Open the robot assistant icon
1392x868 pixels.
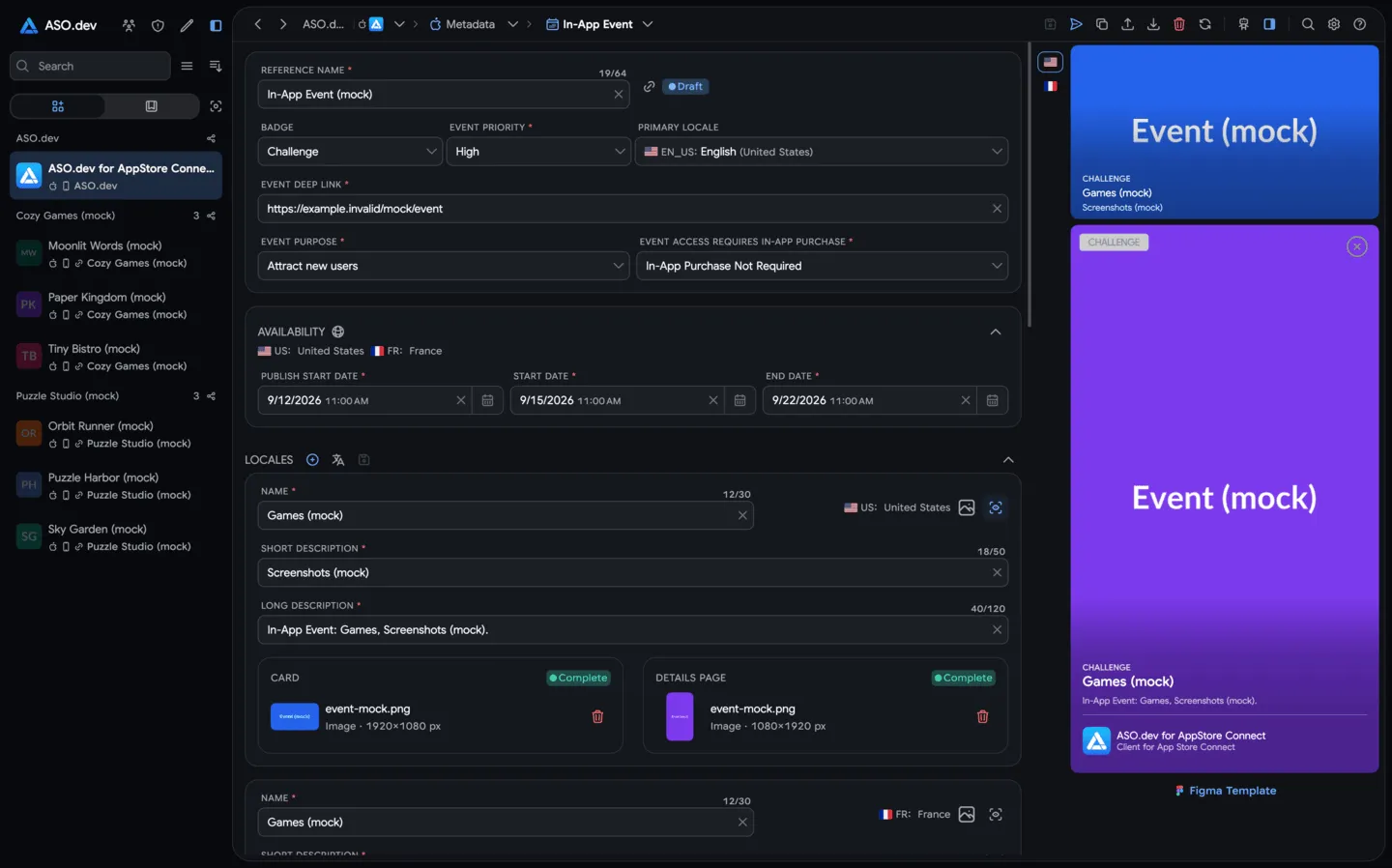pyautogui.click(x=1244, y=24)
